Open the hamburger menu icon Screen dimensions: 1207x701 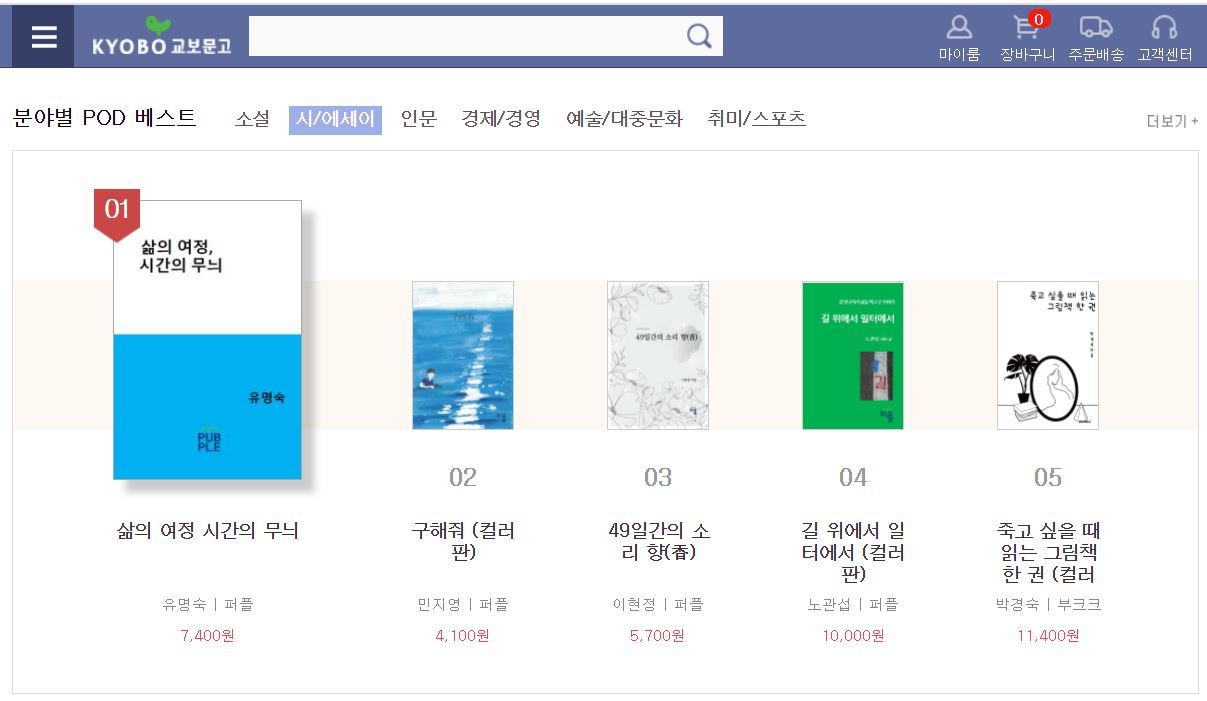point(43,37)
